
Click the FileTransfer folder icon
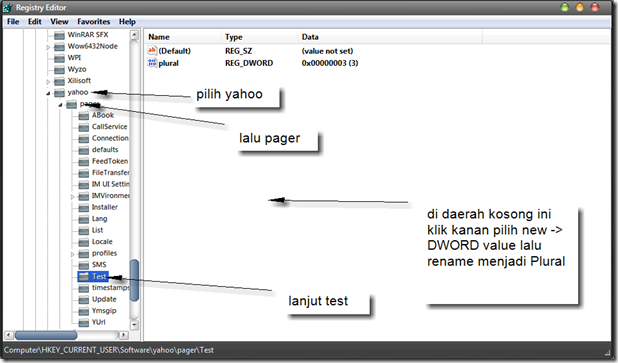[x=84, y=173]
